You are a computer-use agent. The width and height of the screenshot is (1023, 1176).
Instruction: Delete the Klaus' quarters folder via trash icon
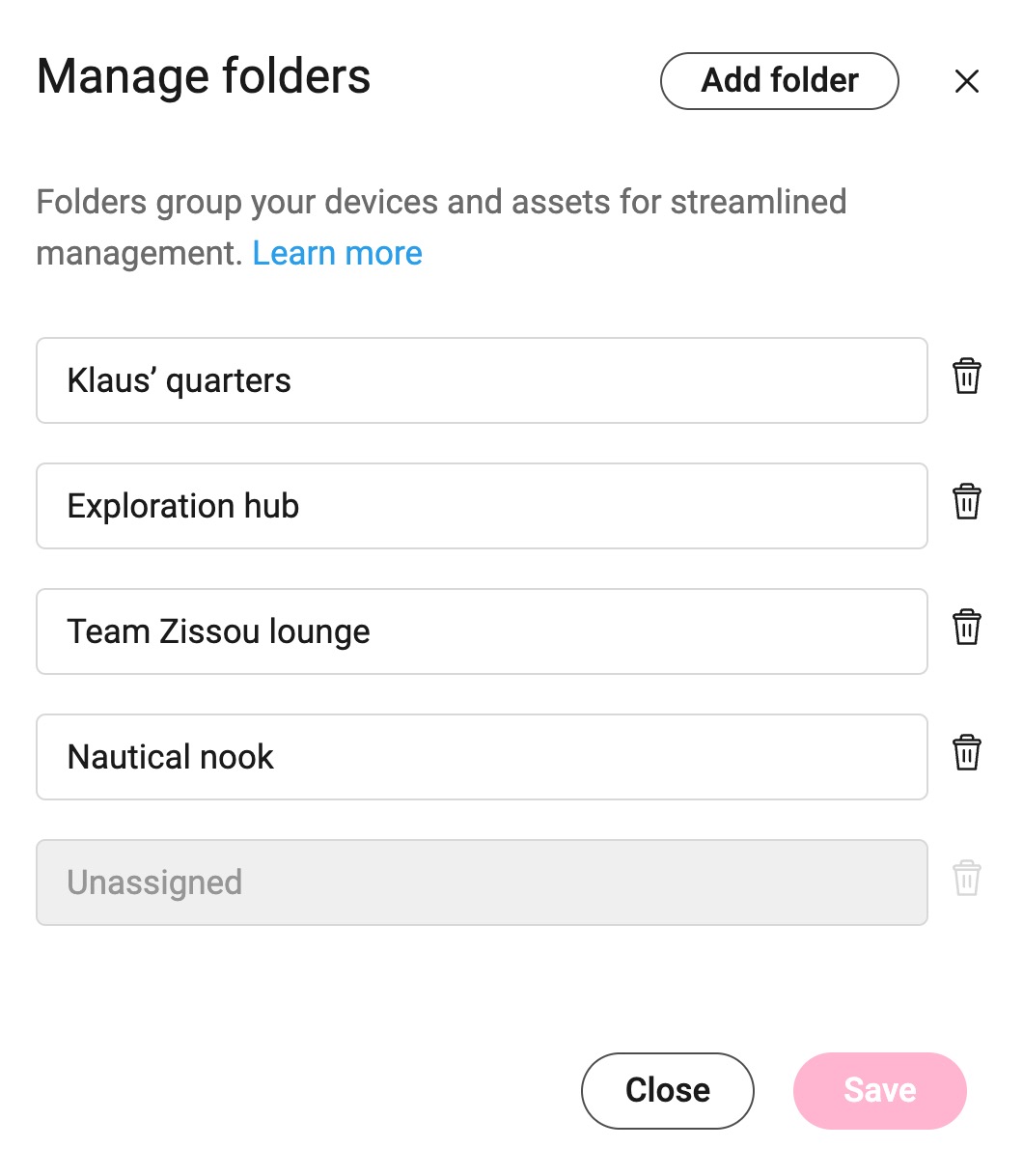[966, 378]
